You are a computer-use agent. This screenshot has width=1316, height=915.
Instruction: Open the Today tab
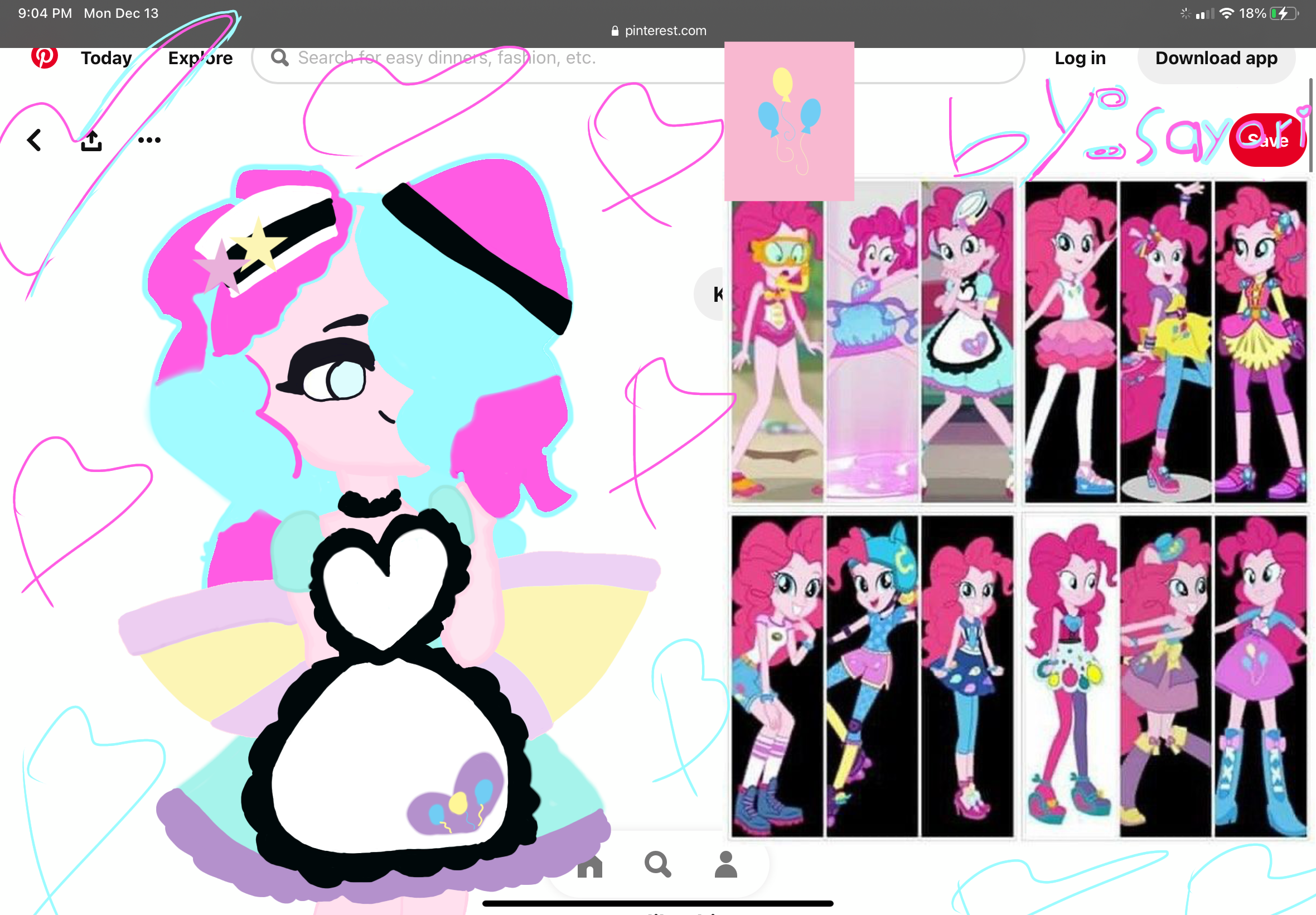point(107,58)
